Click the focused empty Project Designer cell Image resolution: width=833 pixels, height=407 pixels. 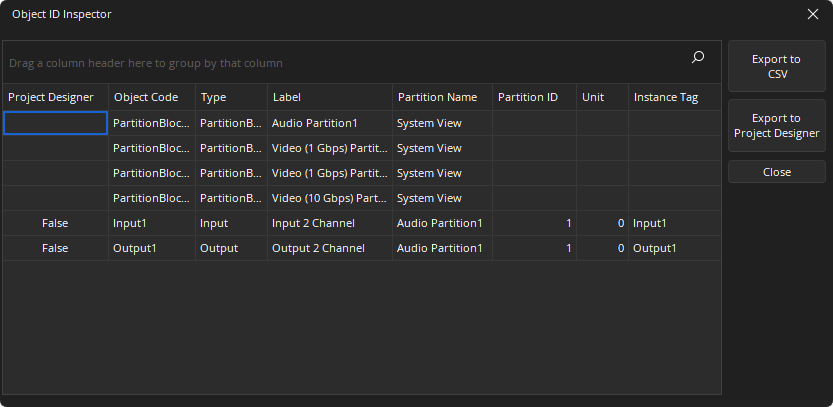tap(55, 123)
